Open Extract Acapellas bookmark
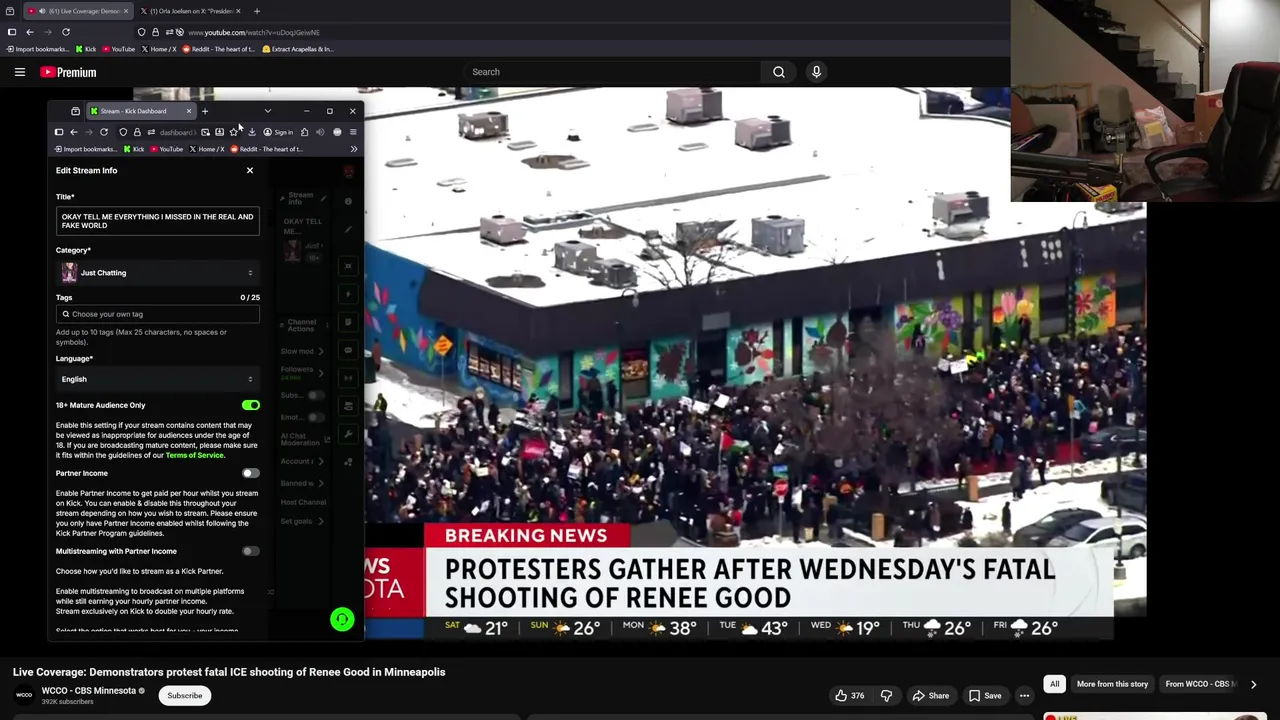 point(297,49)
